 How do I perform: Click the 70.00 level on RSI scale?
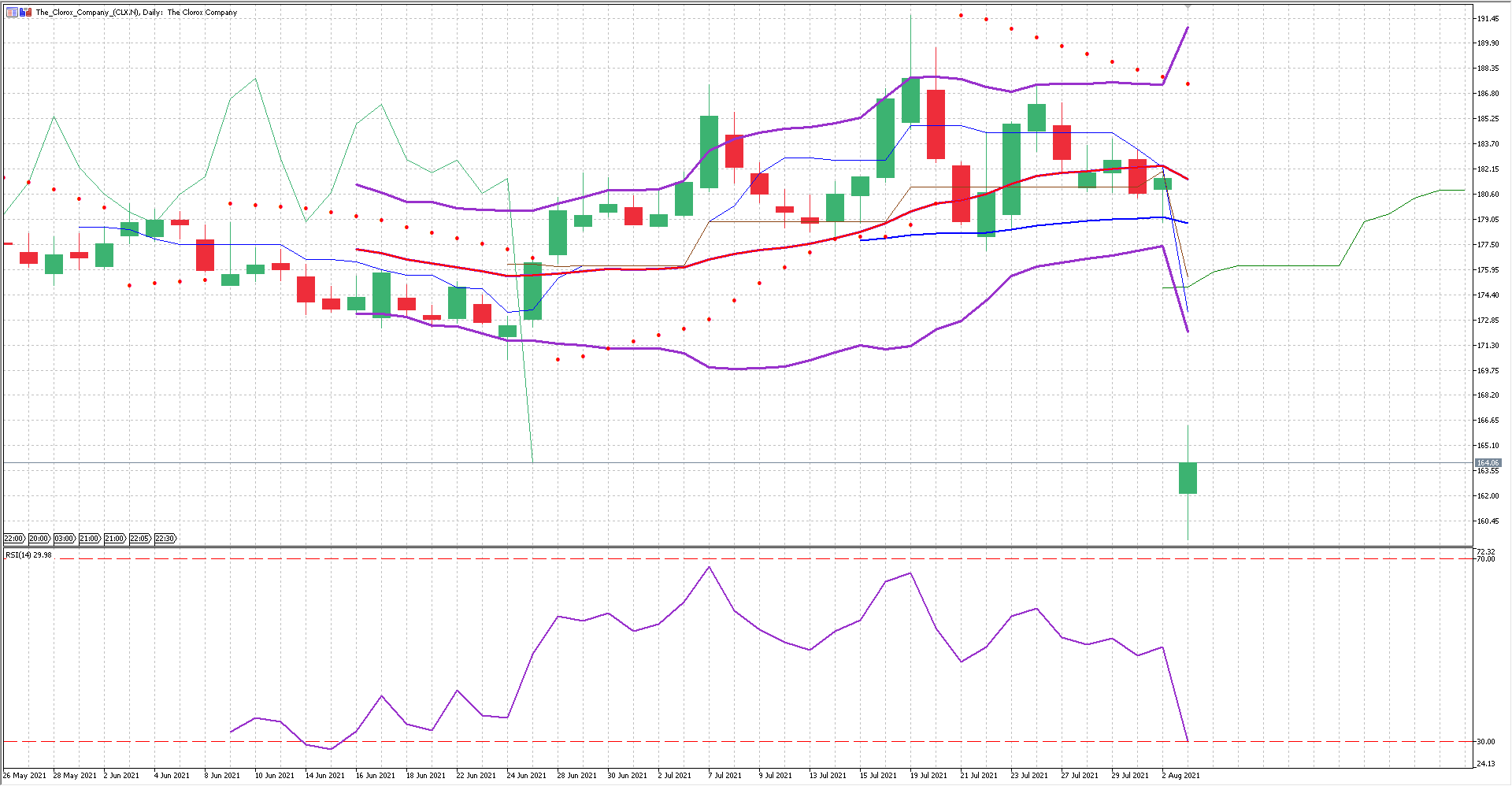[x=1485, y=559]
